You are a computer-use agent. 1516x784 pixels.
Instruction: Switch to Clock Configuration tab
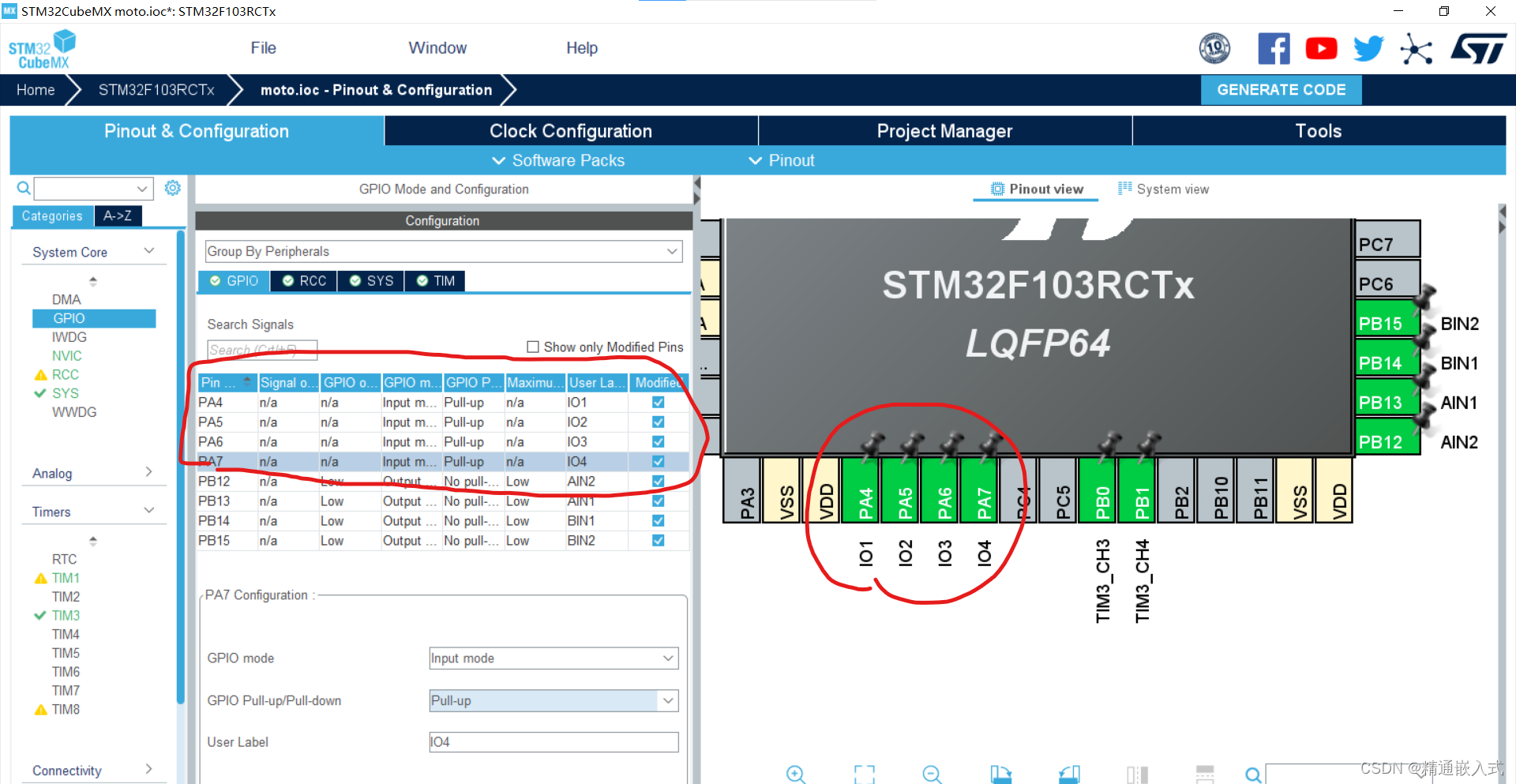pos(571,131)
